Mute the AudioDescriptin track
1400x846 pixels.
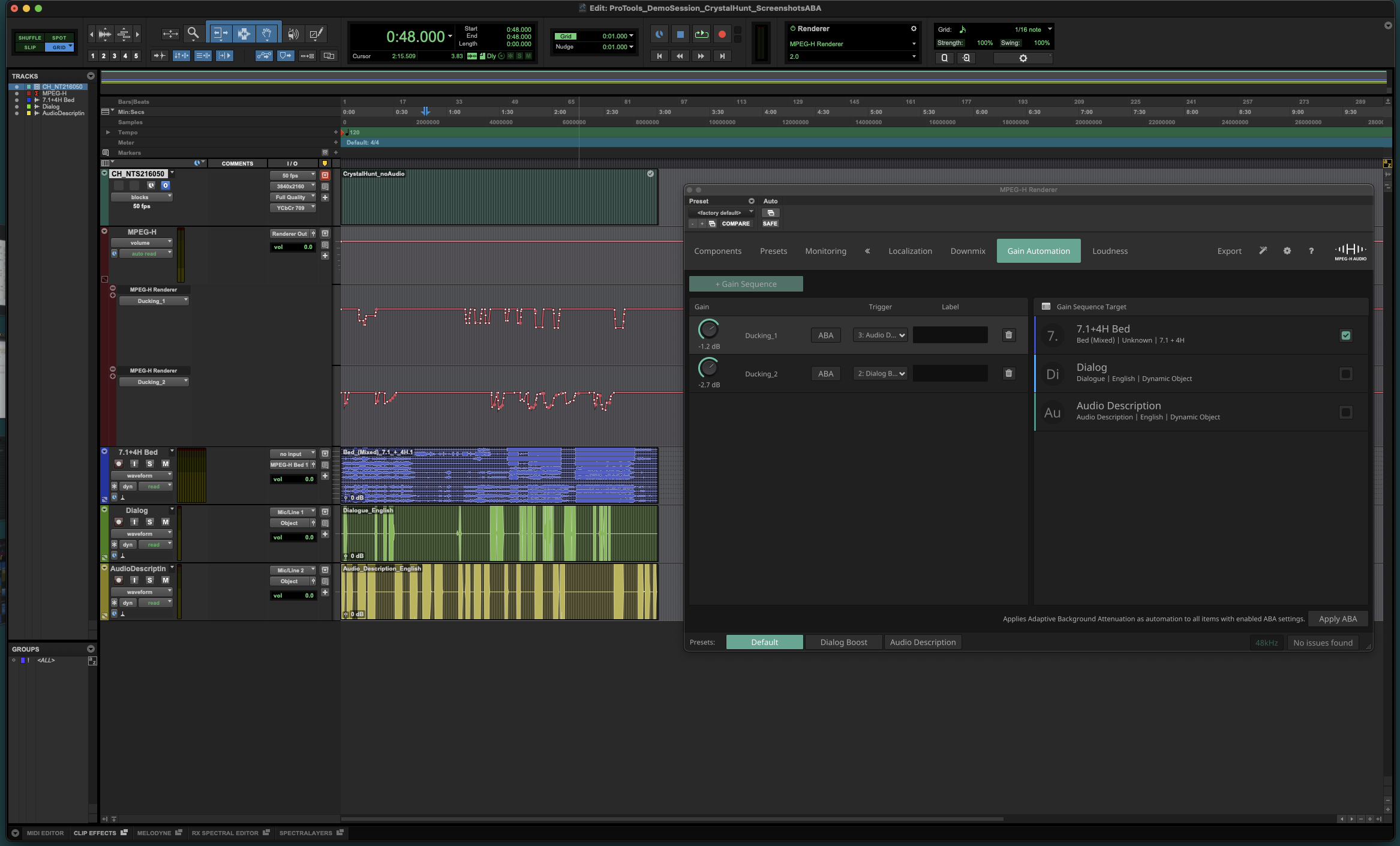coord(166,580)
